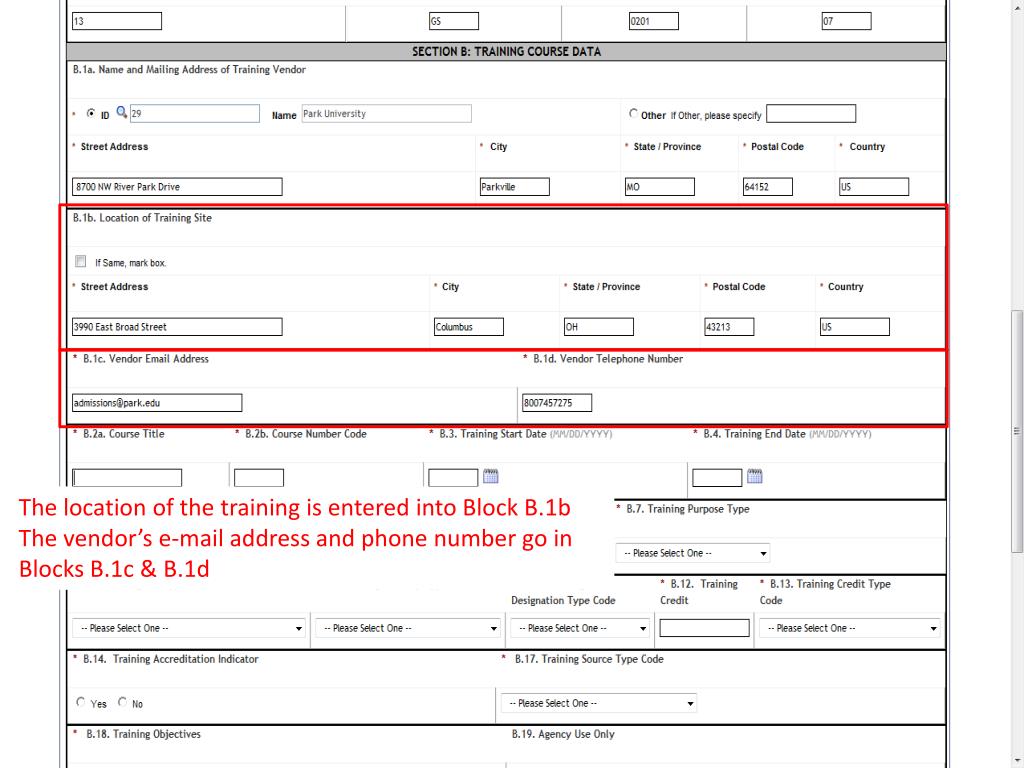Click the B.2b Course Number Code input field
This screenshot has width=1024, height=768.
coord(259,478)
